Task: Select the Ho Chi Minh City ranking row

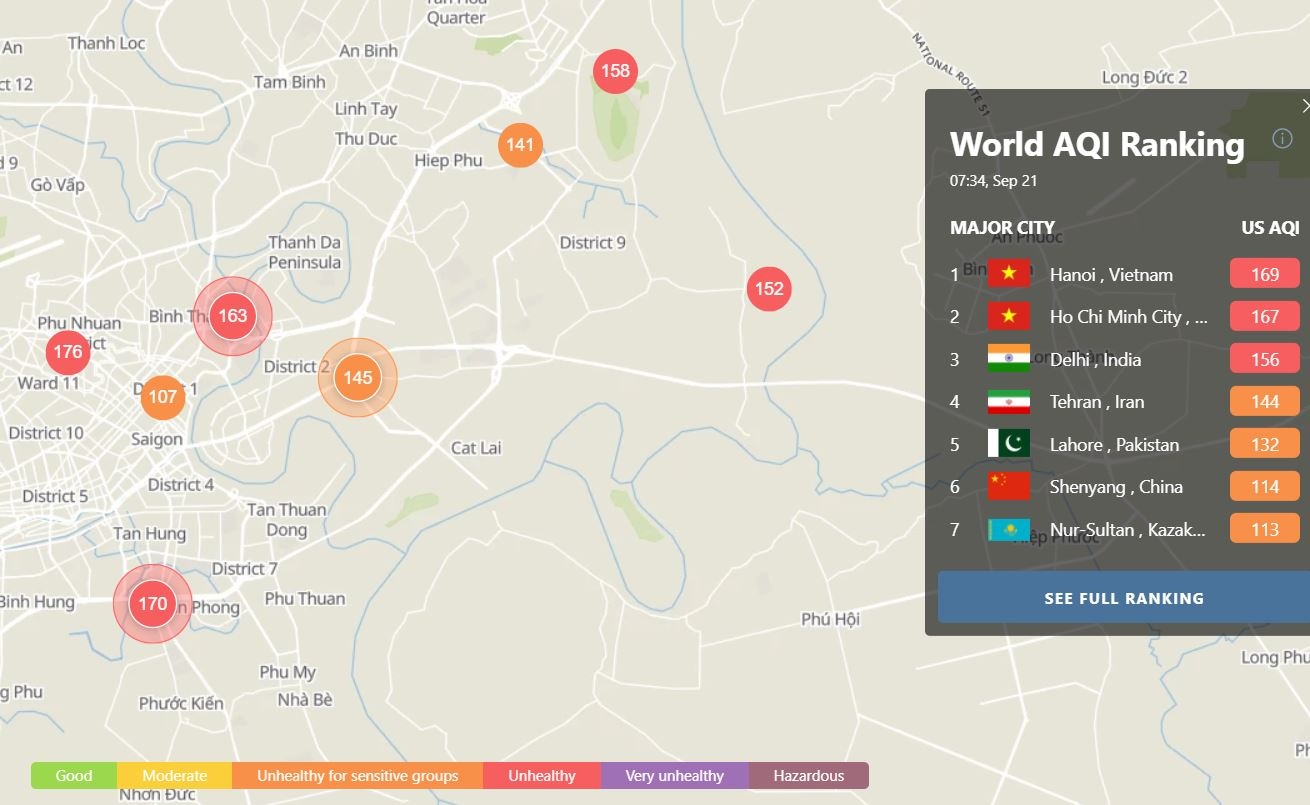Action: pyautogui.click(x=1128, y=317)
